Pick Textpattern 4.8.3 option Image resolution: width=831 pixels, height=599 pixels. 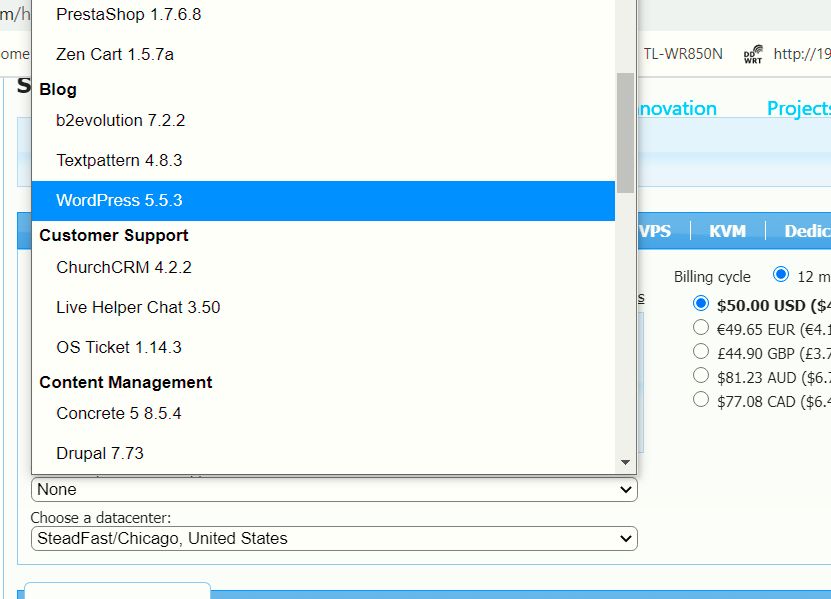click(x=323, y=160)
